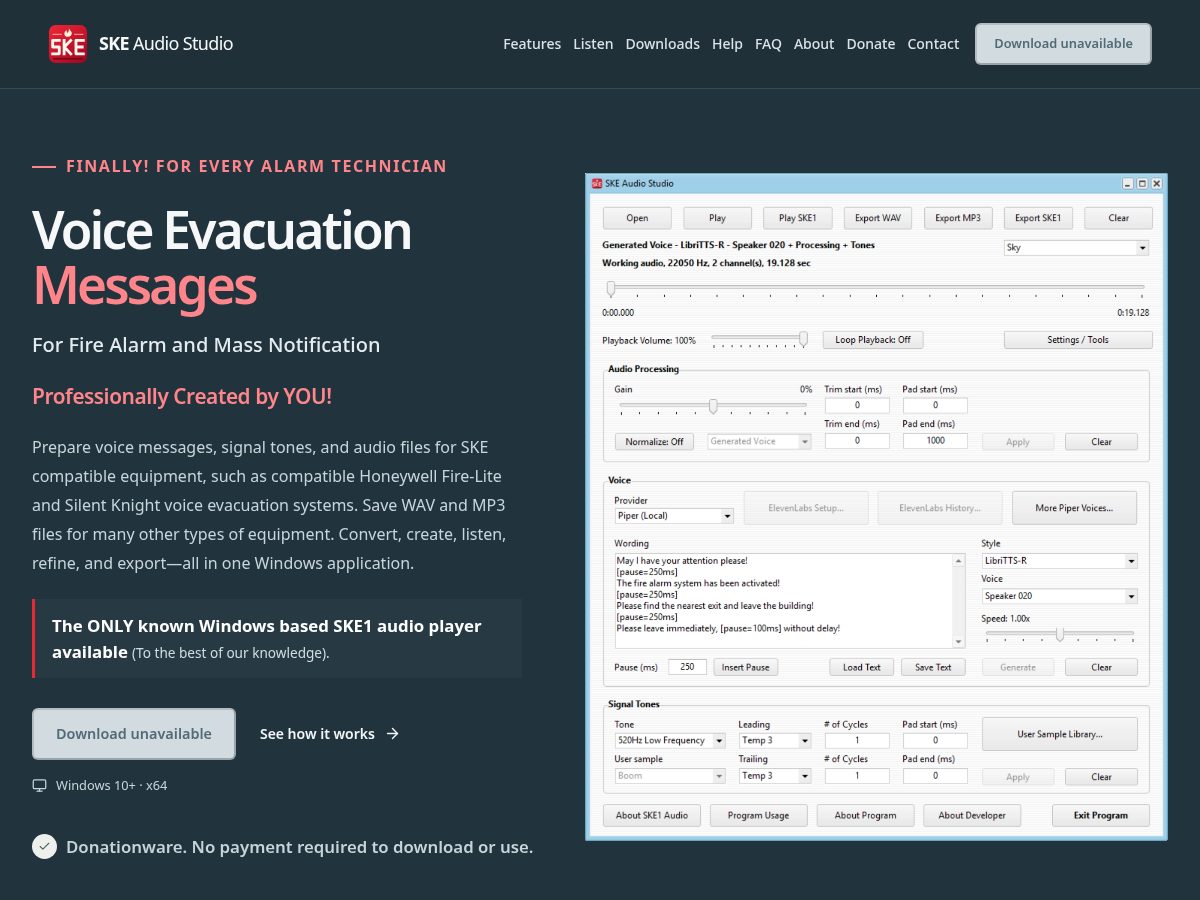
Task: Click the Insert Pause button
Action: coord(746,667)
